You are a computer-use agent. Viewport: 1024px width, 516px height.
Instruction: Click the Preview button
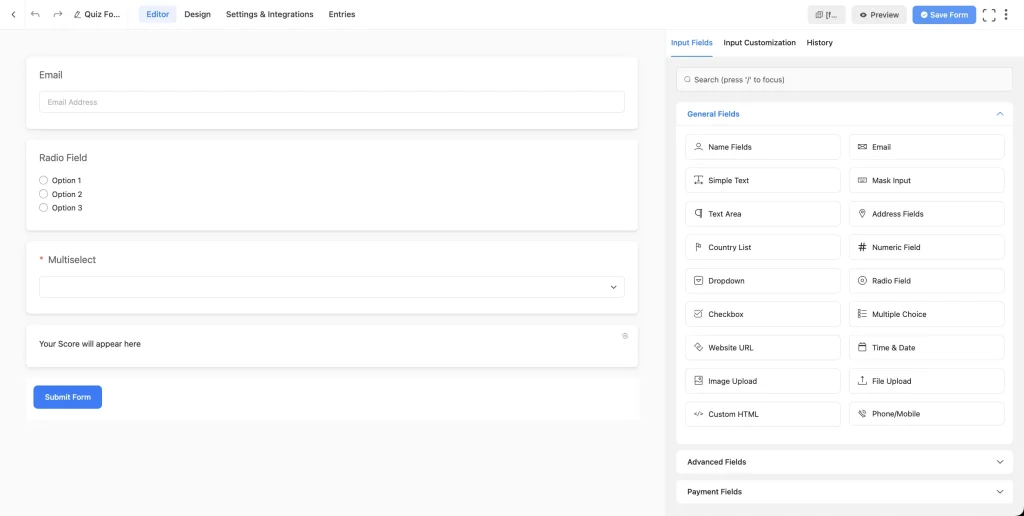click(879, 15)
